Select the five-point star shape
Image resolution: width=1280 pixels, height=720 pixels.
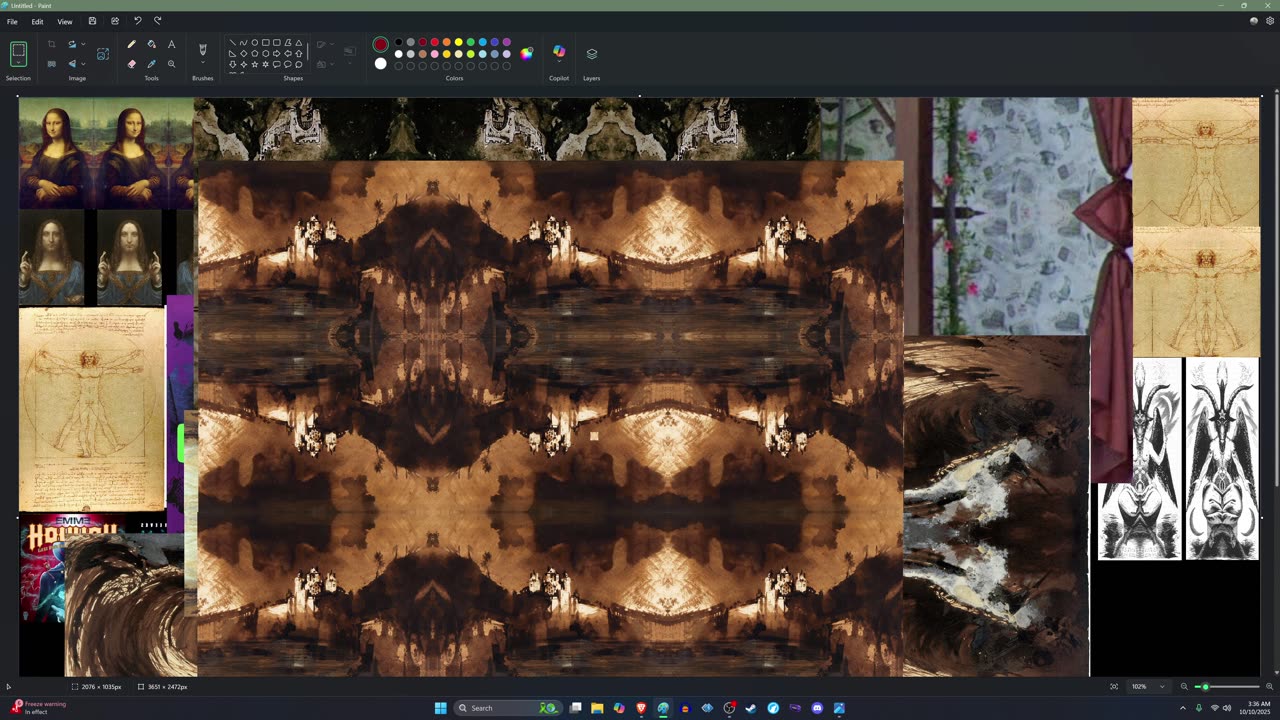click(x=254, y=64)
